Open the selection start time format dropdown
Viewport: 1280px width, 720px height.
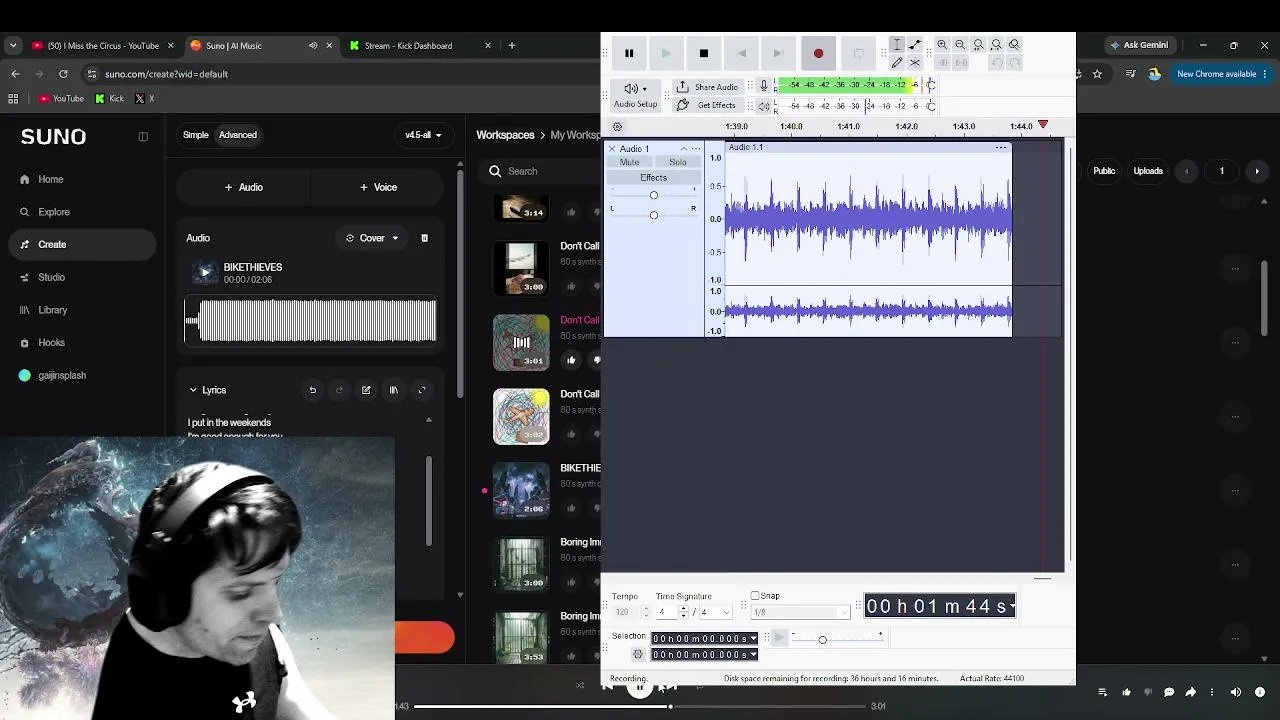click(x=752, y=639)
